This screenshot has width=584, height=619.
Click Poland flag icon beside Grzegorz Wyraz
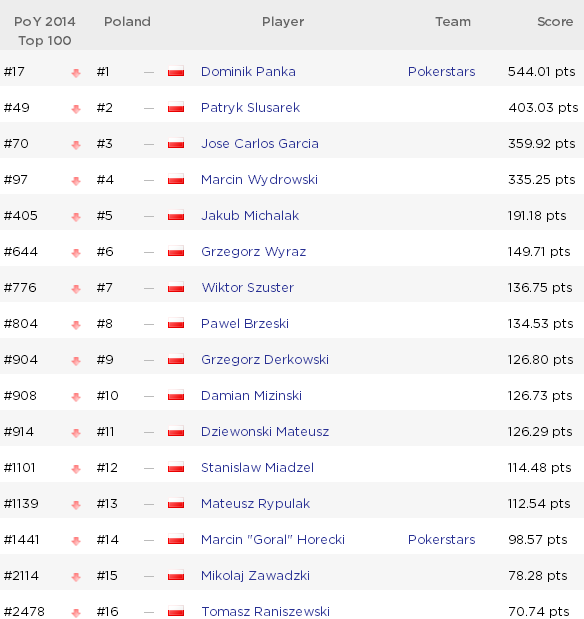(176, 251)
